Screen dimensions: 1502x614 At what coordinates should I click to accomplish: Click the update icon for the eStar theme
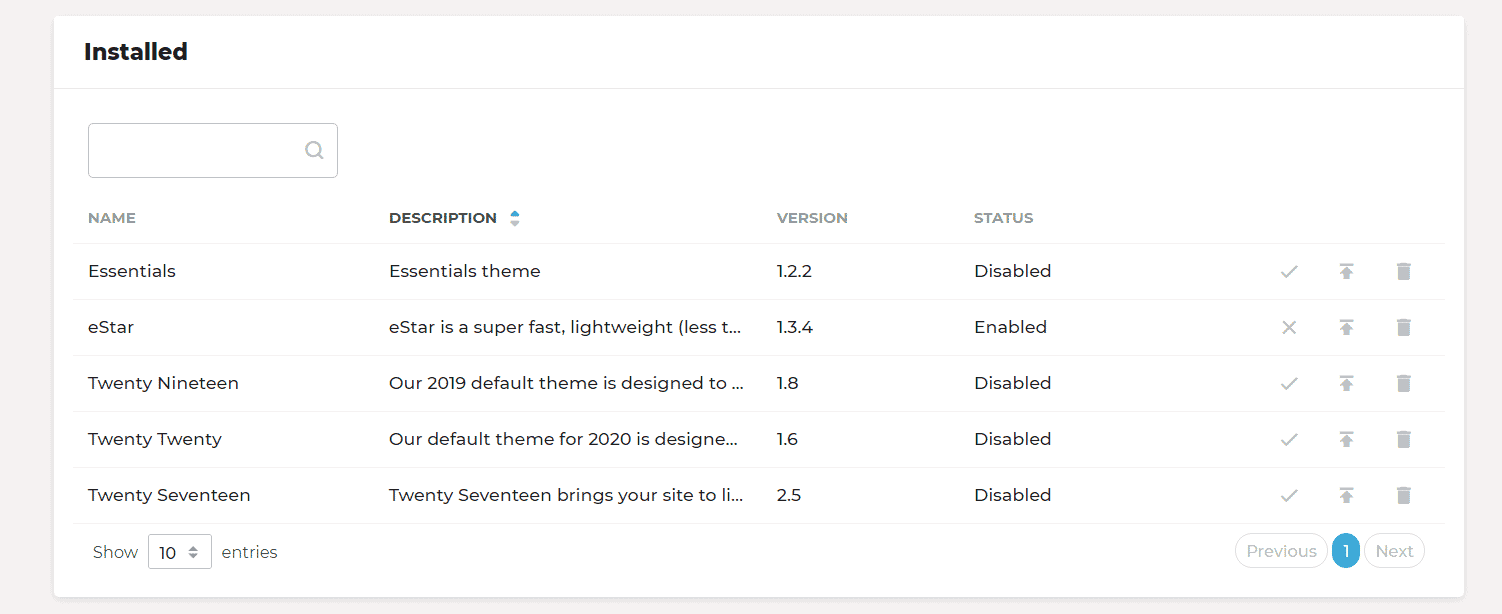(1346, 327)
